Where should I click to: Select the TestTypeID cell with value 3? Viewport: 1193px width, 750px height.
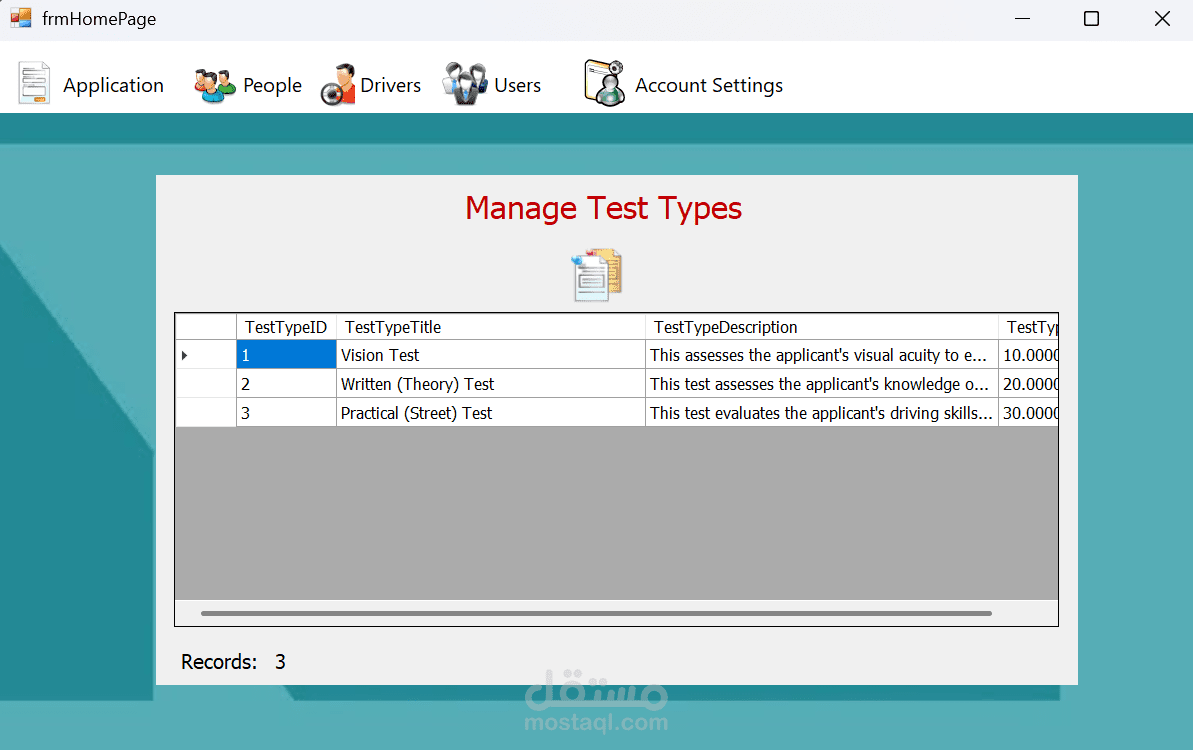(286, 413)
